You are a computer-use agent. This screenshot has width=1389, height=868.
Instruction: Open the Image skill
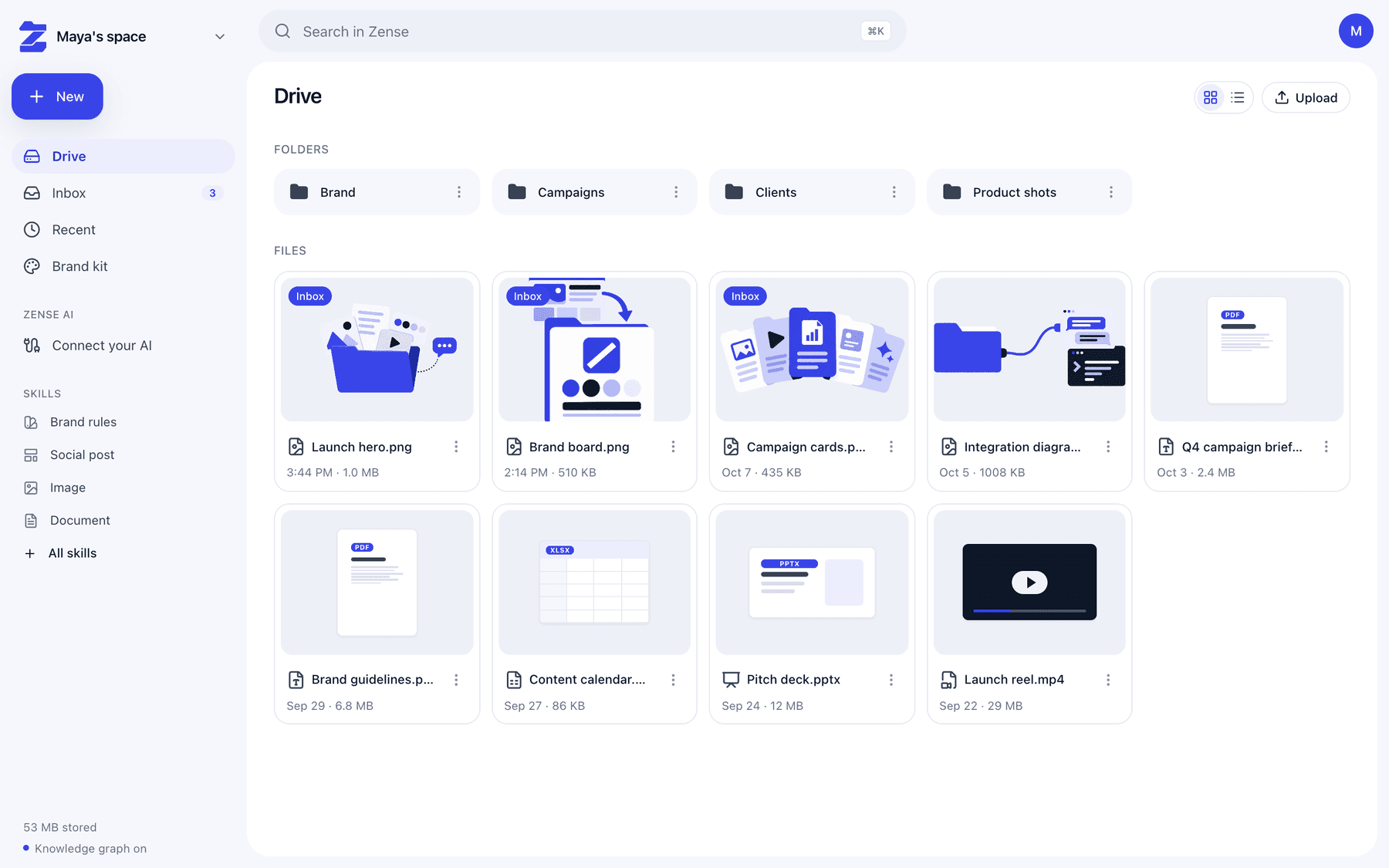click(x=123, y=488)
